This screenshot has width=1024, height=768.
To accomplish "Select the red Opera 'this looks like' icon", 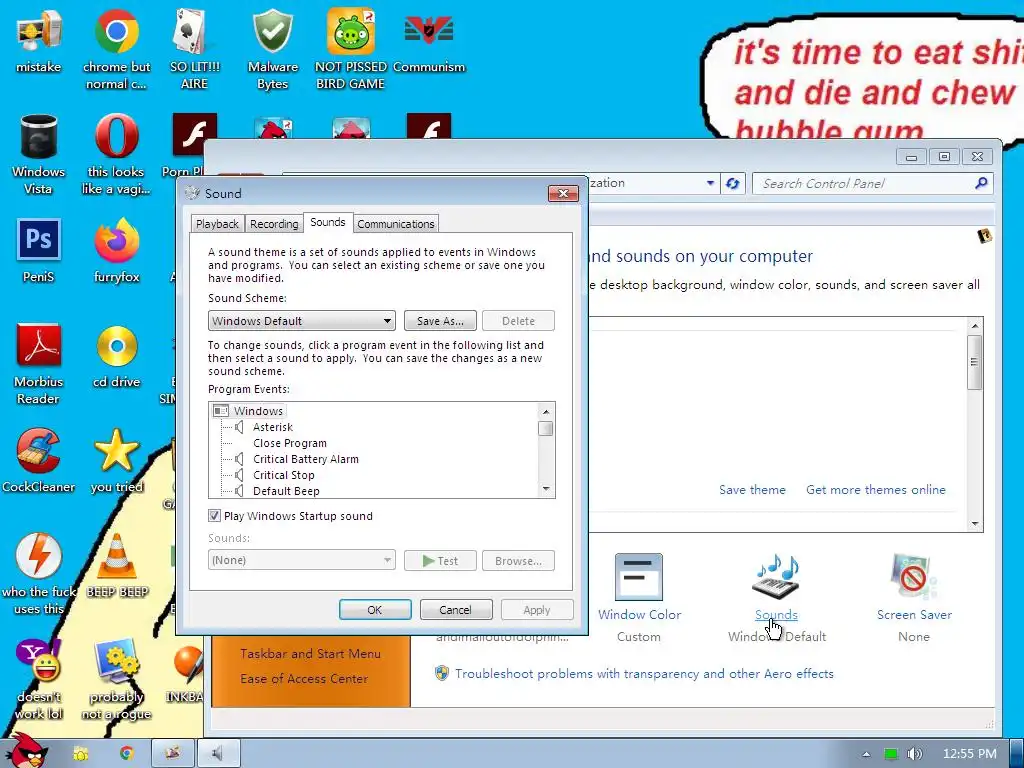I will click(116, 154).
